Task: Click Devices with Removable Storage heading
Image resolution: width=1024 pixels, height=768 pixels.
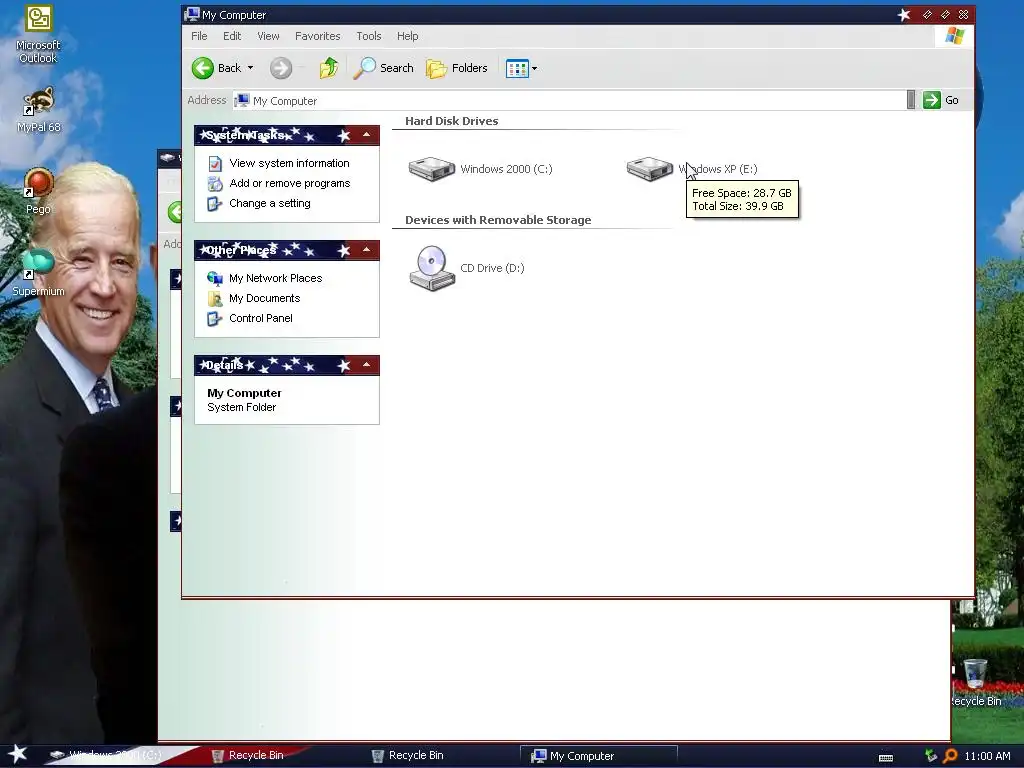Action: [x=498, y=220]
